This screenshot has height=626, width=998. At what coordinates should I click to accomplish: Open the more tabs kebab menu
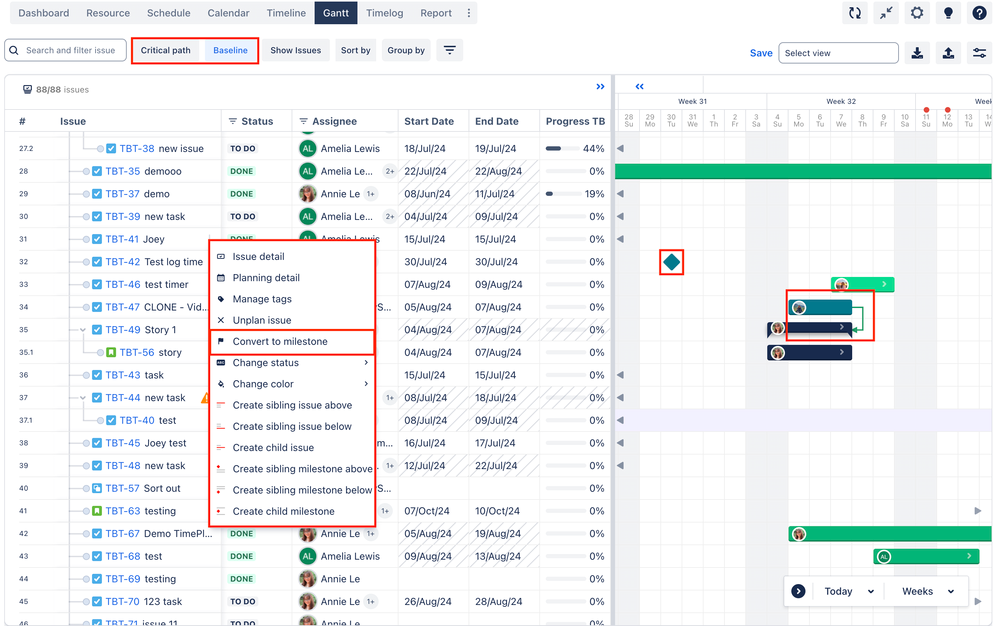pos(469,13)
